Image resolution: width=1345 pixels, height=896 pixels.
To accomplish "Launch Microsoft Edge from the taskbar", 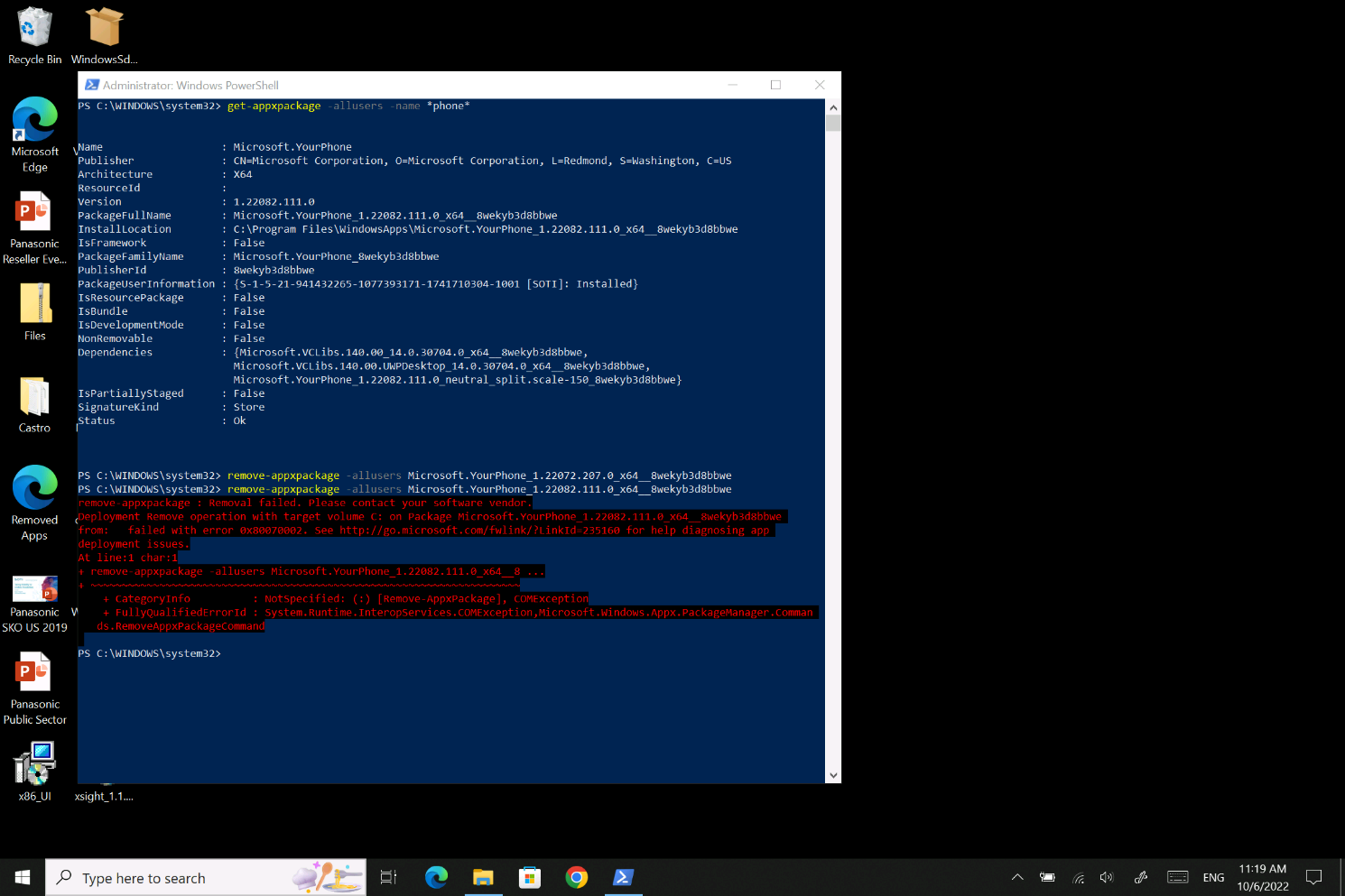I will 436,877.
